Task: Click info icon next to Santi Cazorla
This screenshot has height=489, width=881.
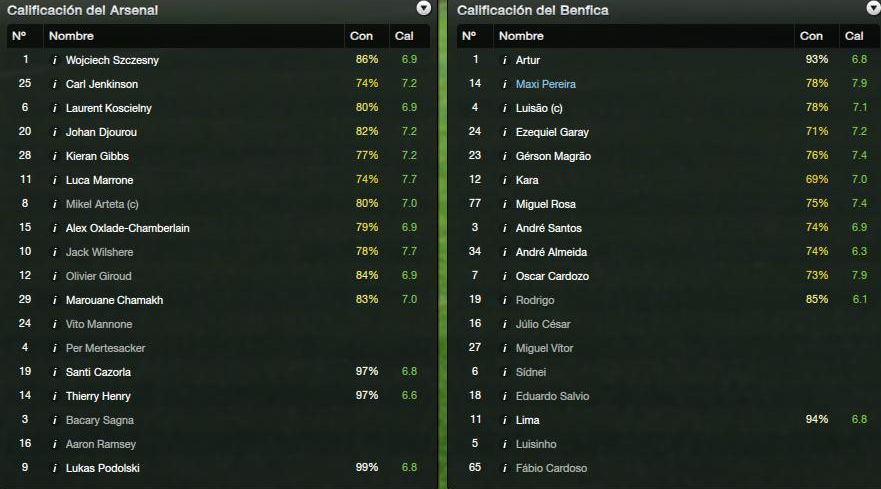Action: point(55,372)
